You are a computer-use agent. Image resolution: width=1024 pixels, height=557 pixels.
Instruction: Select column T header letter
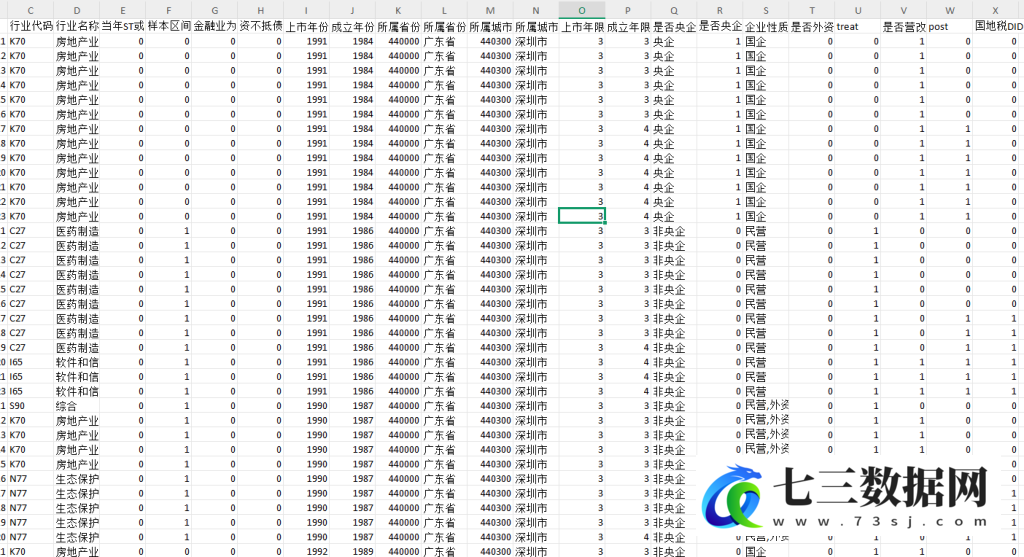pos(812,10)
